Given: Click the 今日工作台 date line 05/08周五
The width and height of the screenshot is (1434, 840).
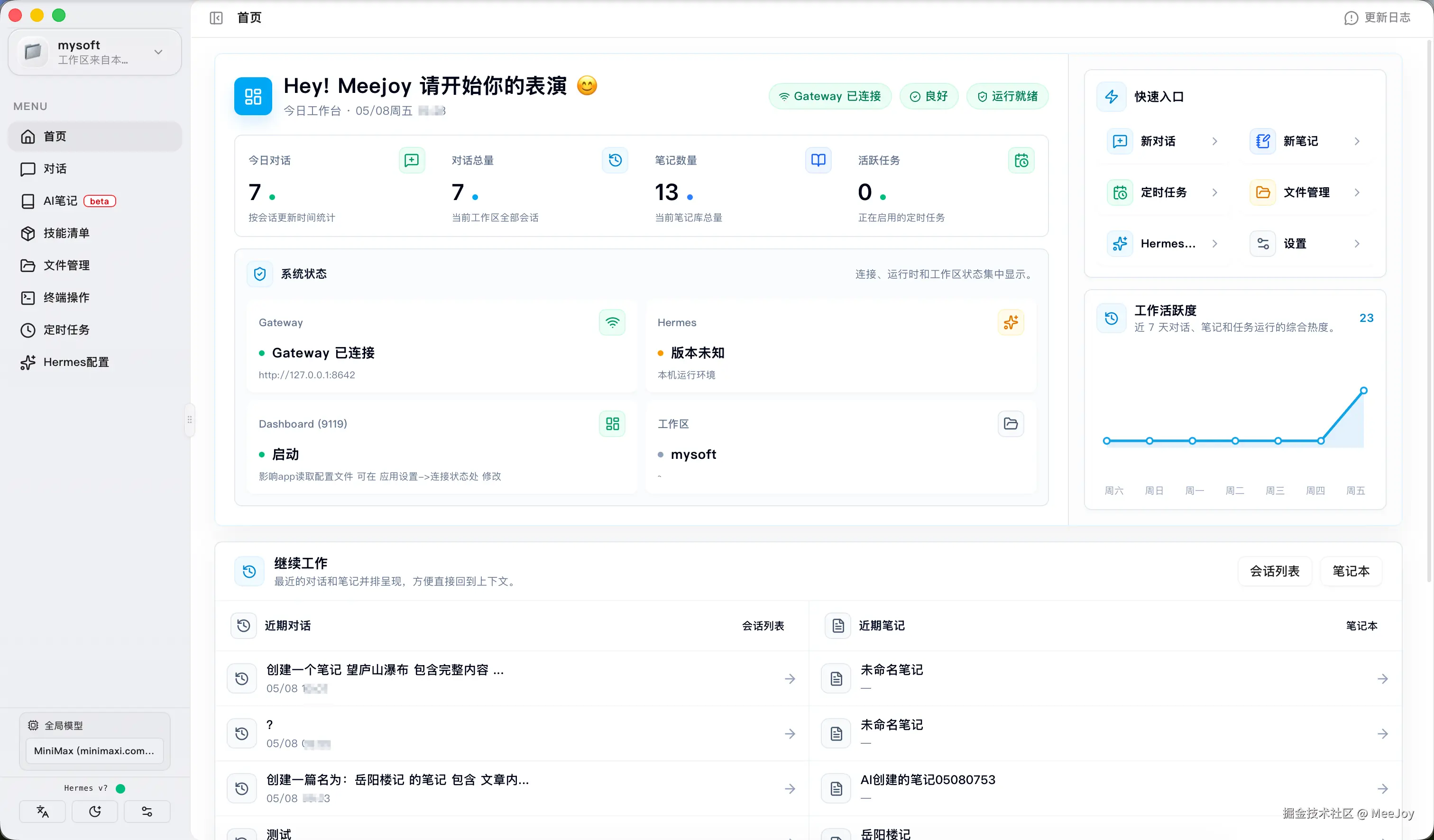Looking at the screenshot, I should click(x=364, y=111).
